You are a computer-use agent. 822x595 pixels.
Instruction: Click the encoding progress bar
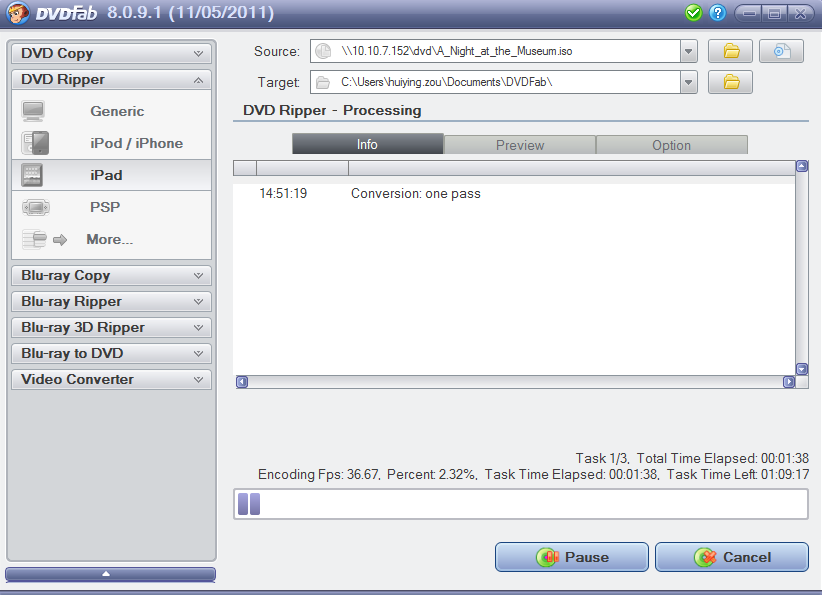521,504
